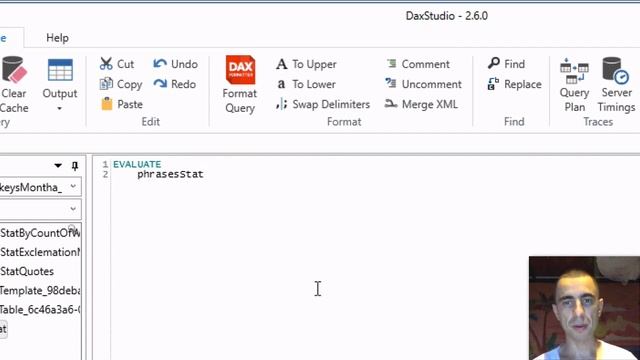The image size is (640, 360).
Task: Click the Cut scissors icon
Action: (x=106, y=64)
